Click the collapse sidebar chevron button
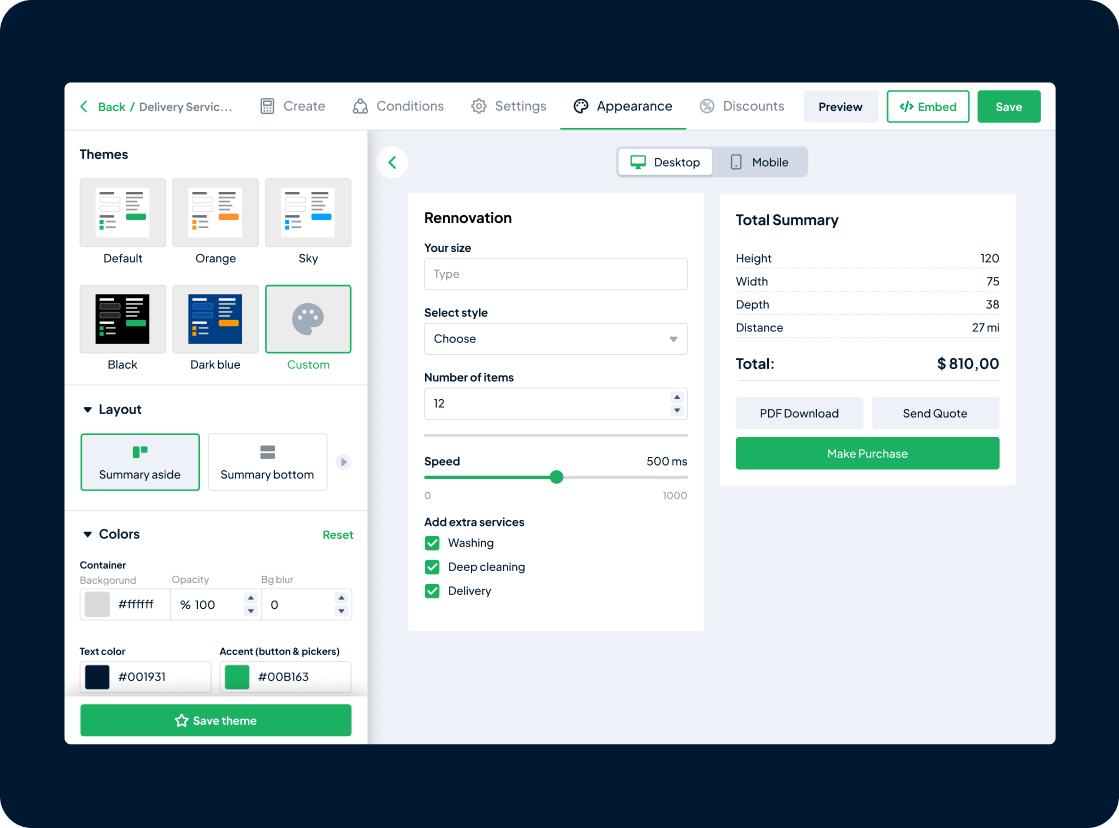The width and height of the screenshot is (1119, 828). pyautogui.click(x=392, y=162)
